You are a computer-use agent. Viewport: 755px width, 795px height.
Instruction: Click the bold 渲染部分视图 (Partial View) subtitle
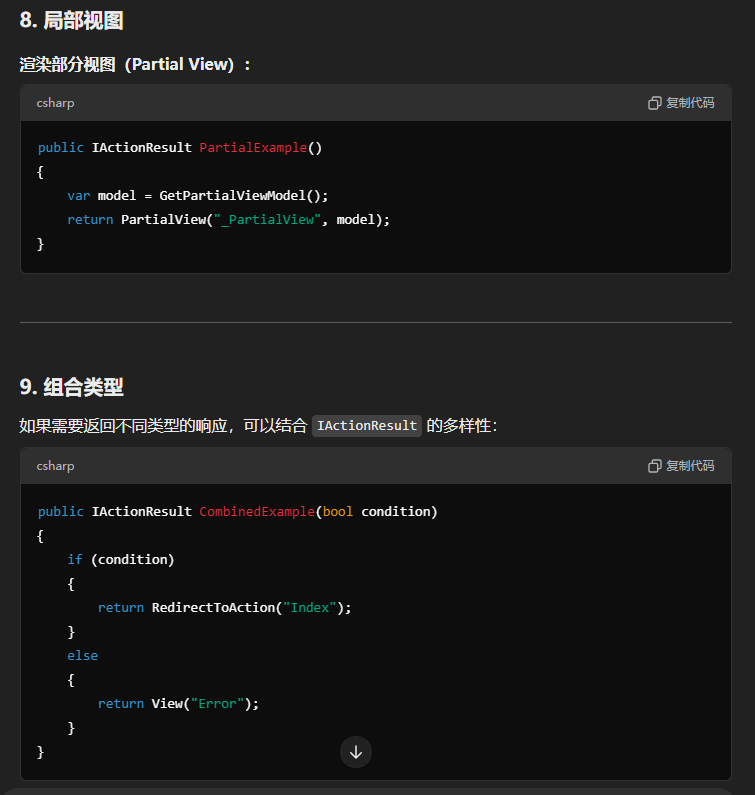click(134, 65)
